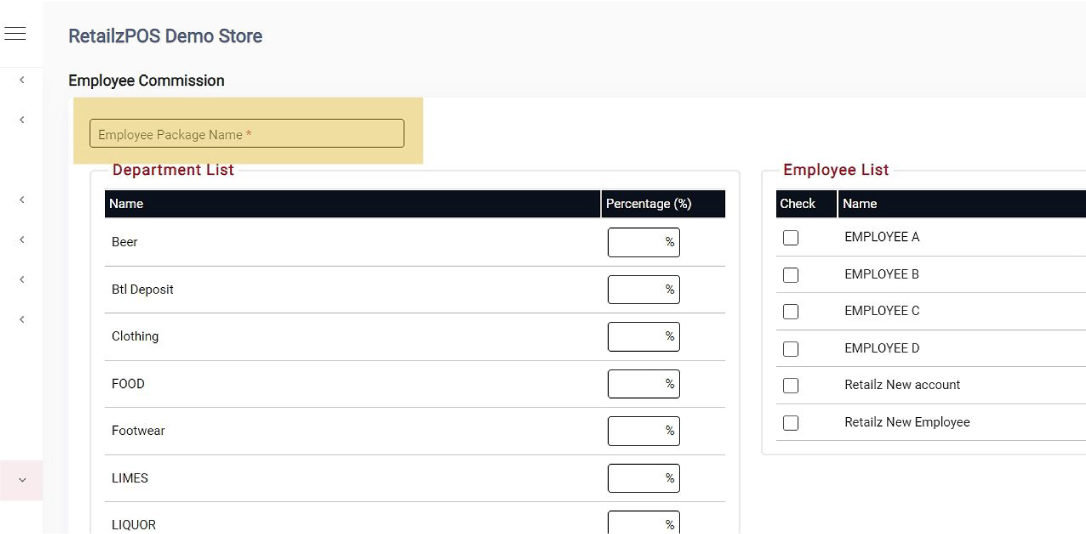Click the Check column header in Employee List

coord(797,204)
